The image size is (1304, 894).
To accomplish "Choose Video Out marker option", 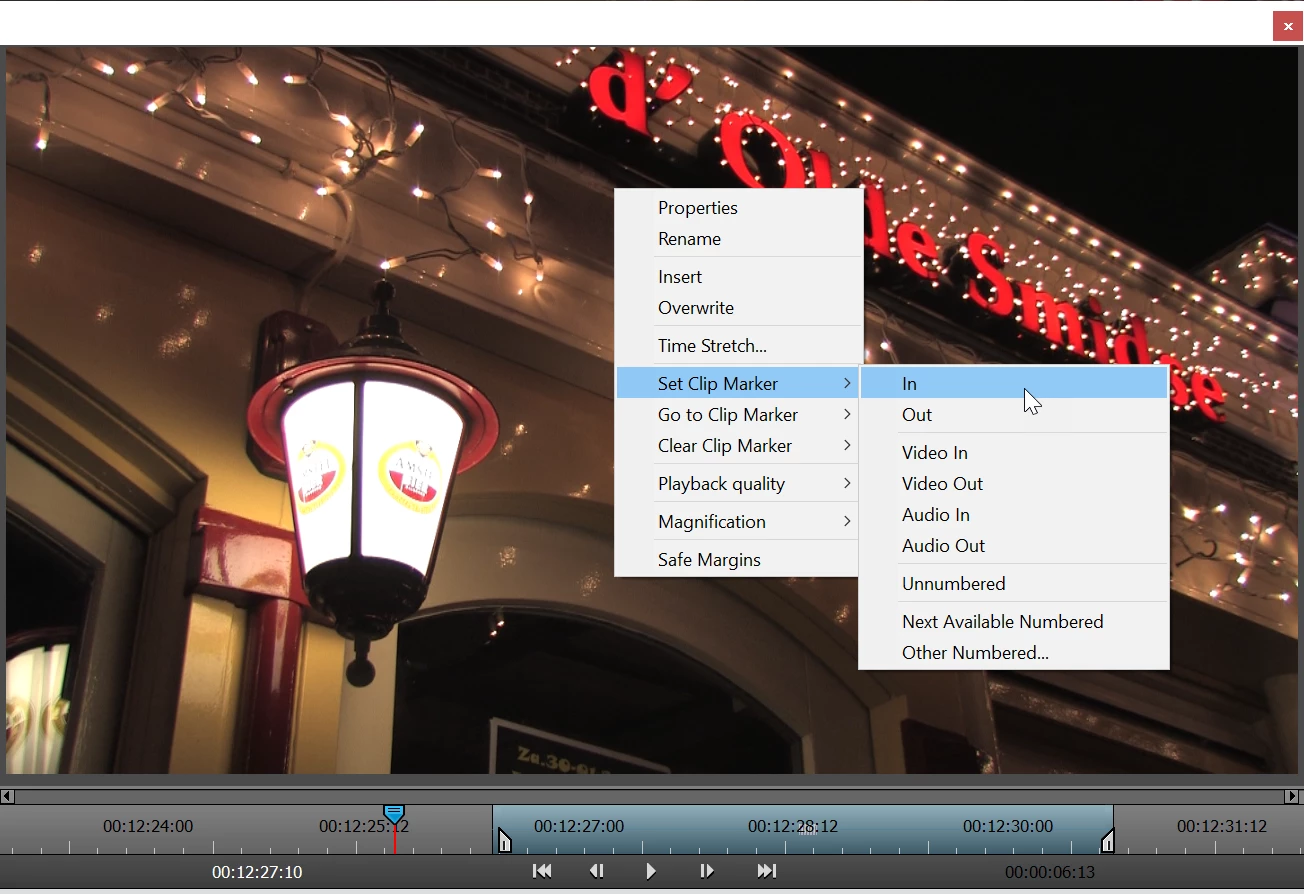I will (1014, 484).
